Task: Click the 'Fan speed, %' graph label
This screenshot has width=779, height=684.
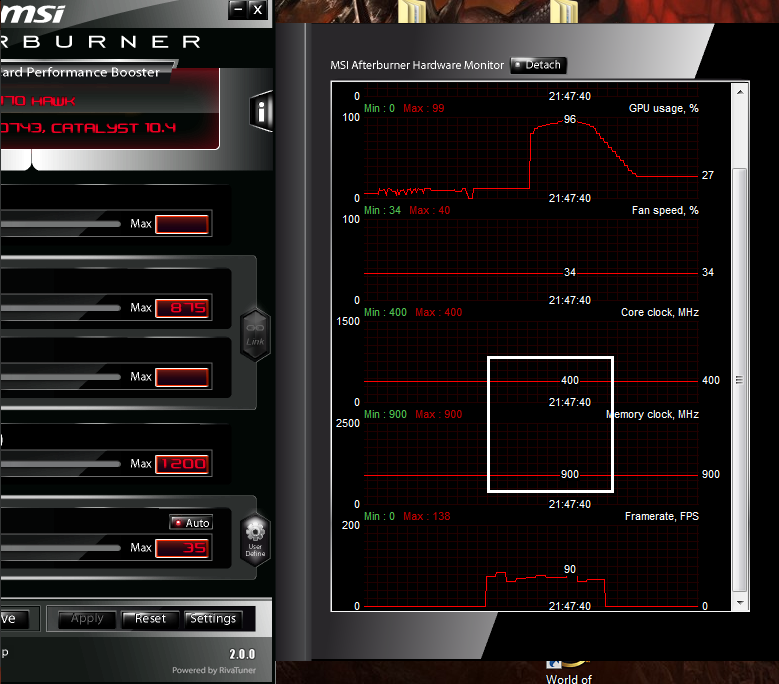Action: pos(665,210)
